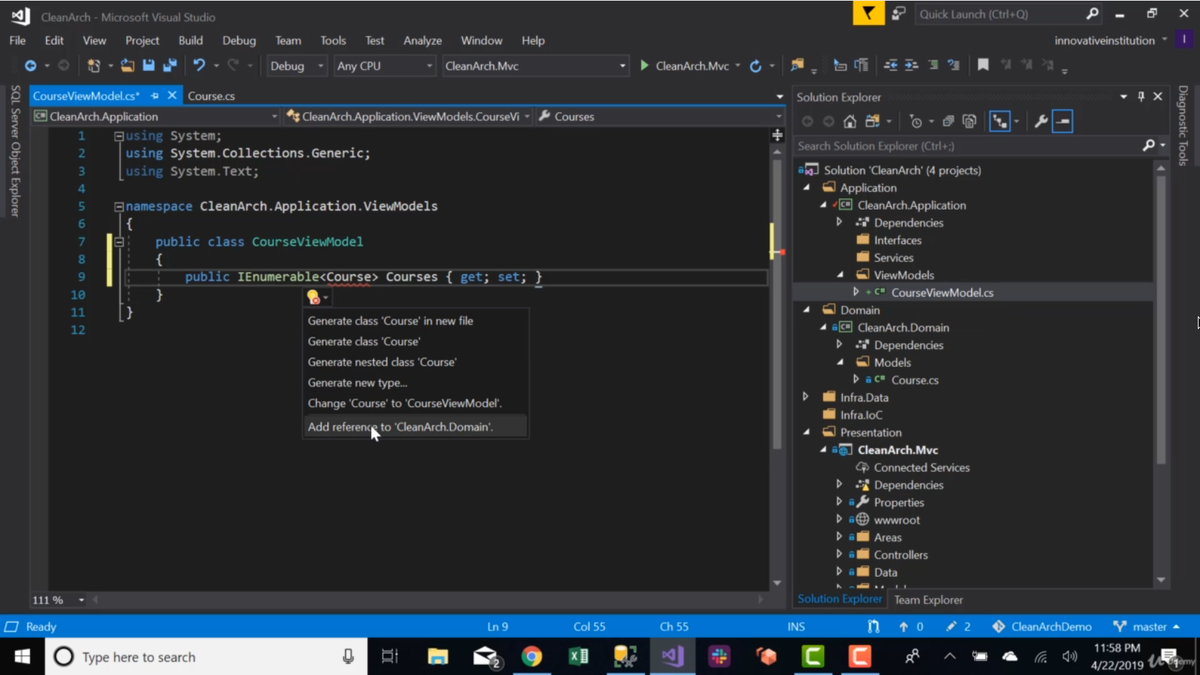Screen dimensions: 1200x675
Task: Click the Search Solution Explorer input field
Action: tap(968, 146)
